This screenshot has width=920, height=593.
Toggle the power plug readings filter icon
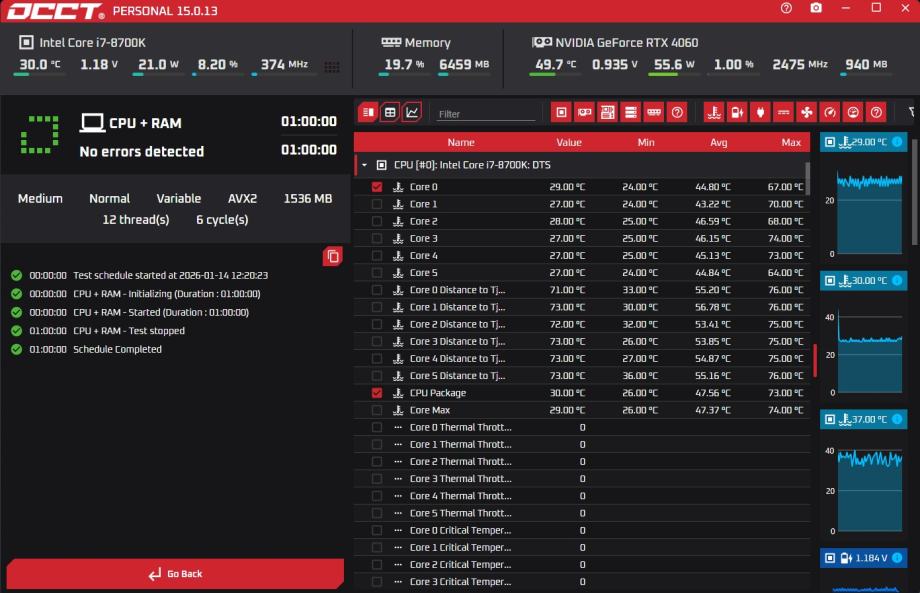tap(760, 112)
